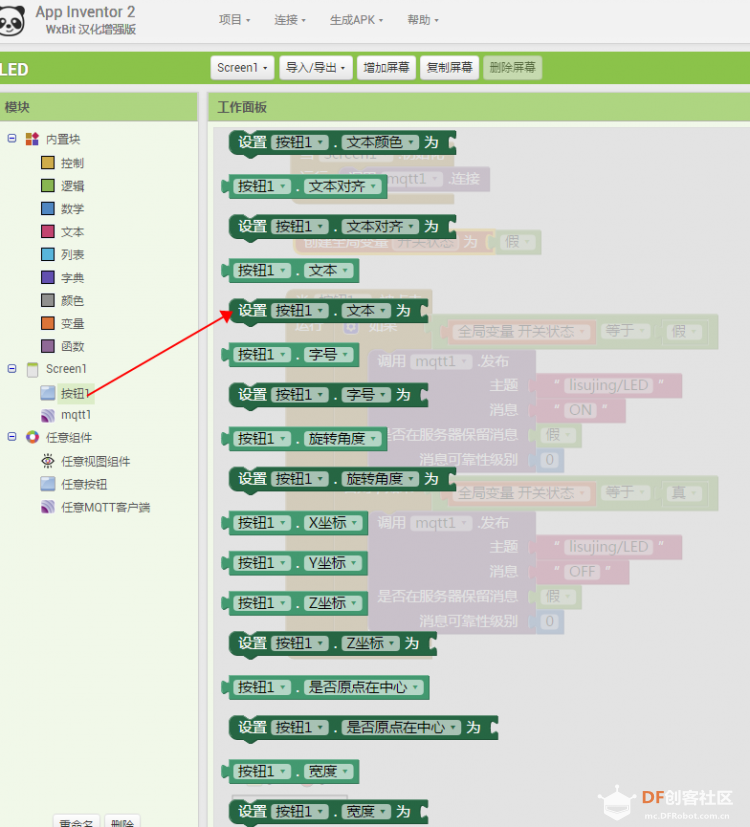Screen dimensions: 750x827
Task: Collapse the 内置块 tree section
Action: click(x=12, y=139)
